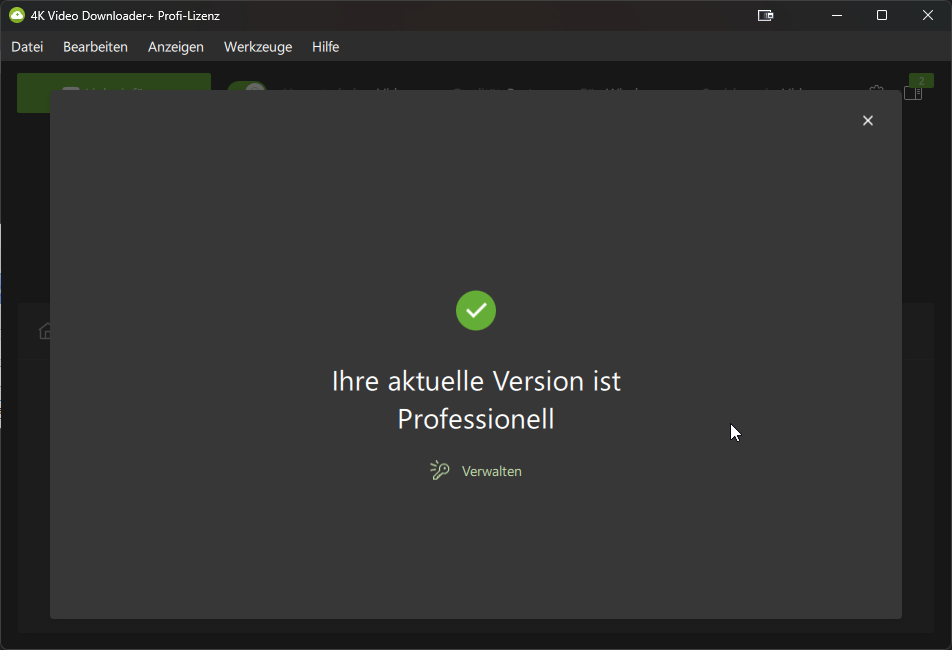The width and height of the screenshot is (952, 650).
Task: Minimize the 4K Video Downloader window
Action: coord(837,16)
